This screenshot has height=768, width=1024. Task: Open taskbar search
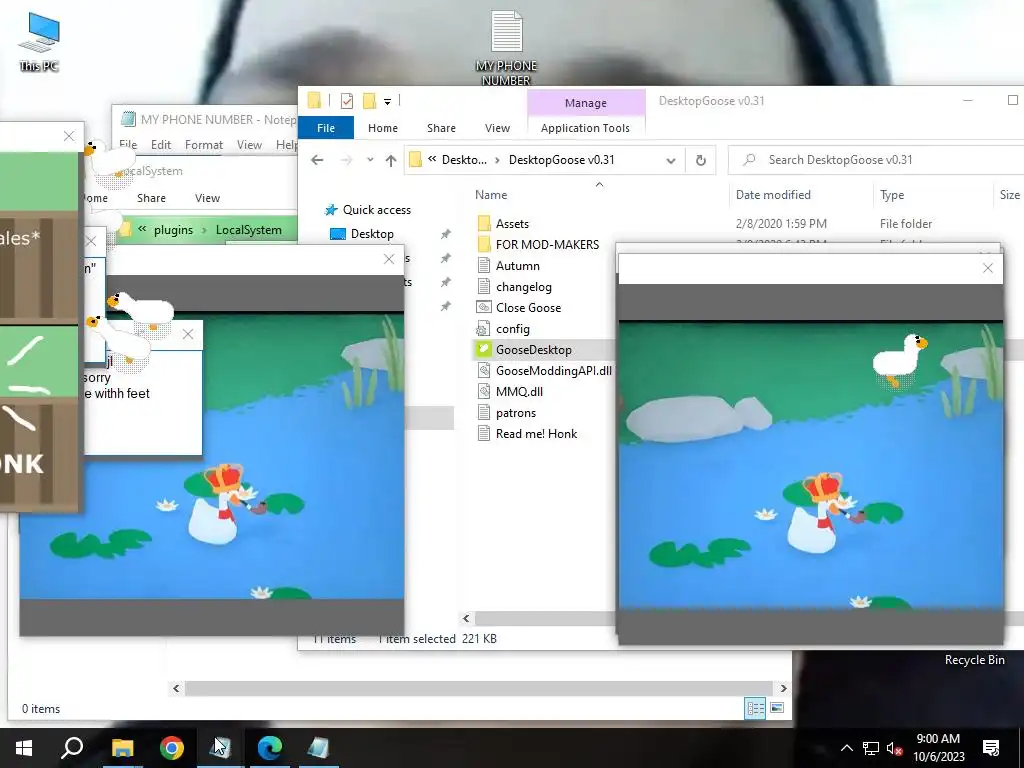tap(72, 748)
